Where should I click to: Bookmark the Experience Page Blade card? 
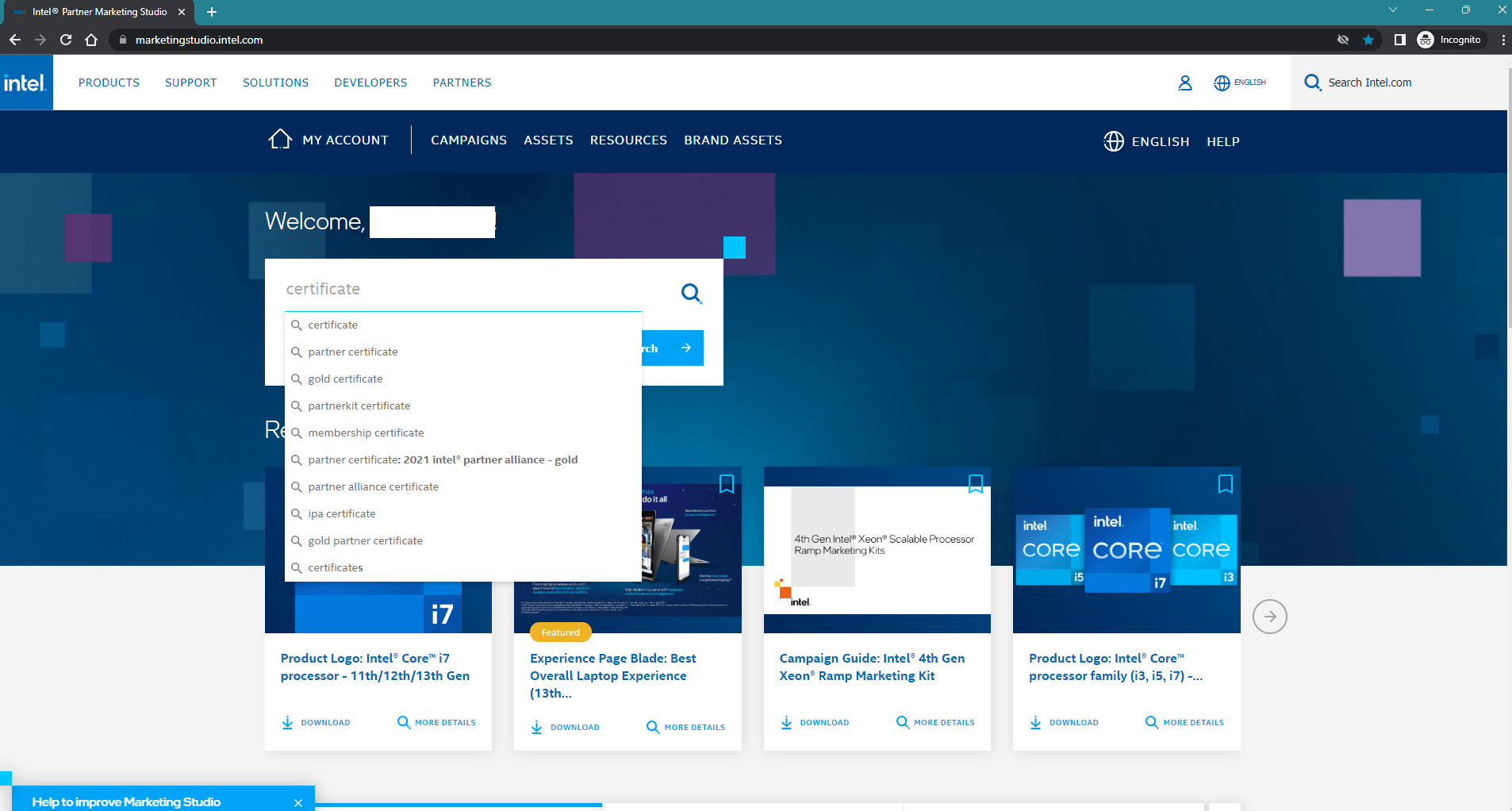click(727, 484)
